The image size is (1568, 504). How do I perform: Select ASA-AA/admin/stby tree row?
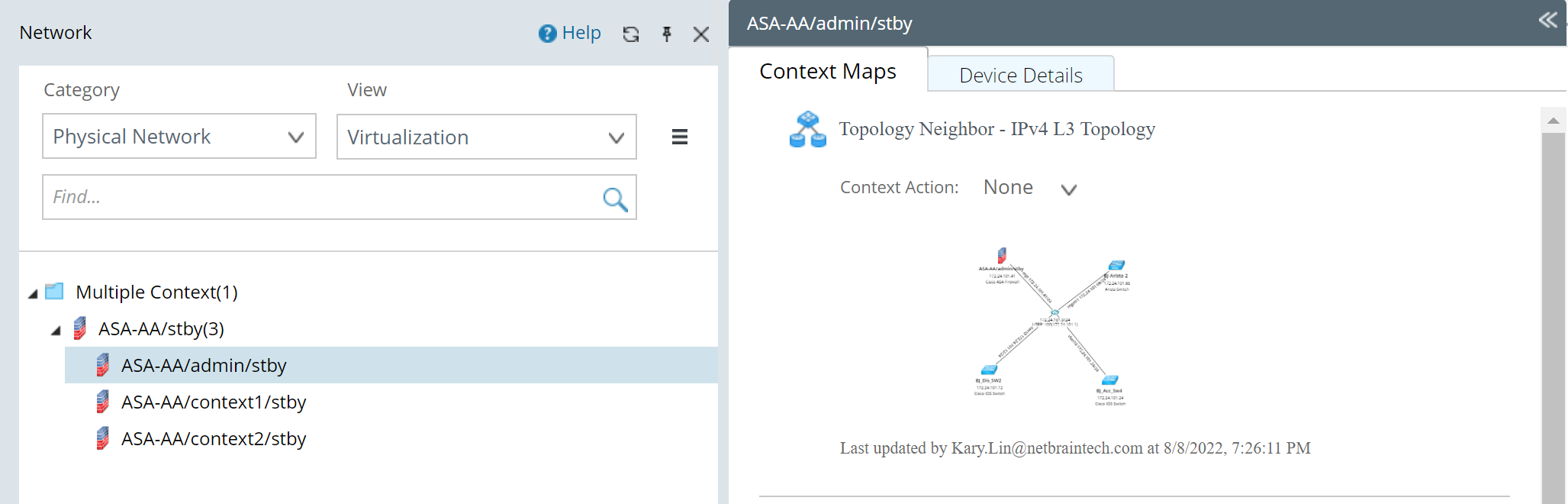click(391, 365)
